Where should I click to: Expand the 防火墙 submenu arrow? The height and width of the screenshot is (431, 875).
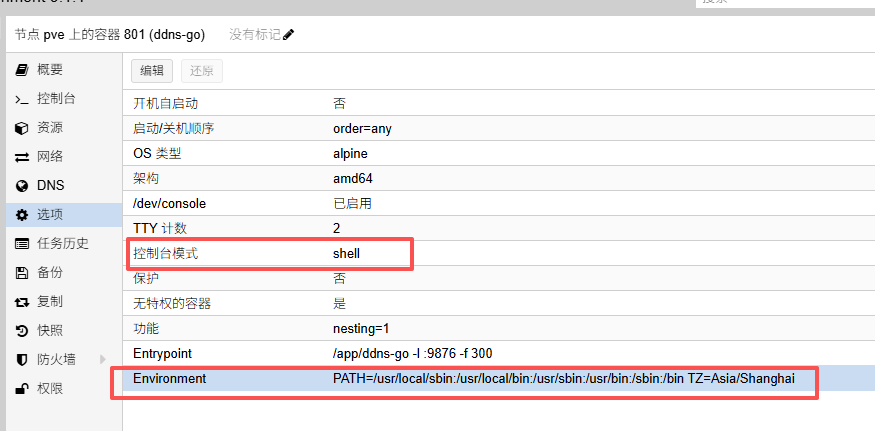(x=103, y=360)
